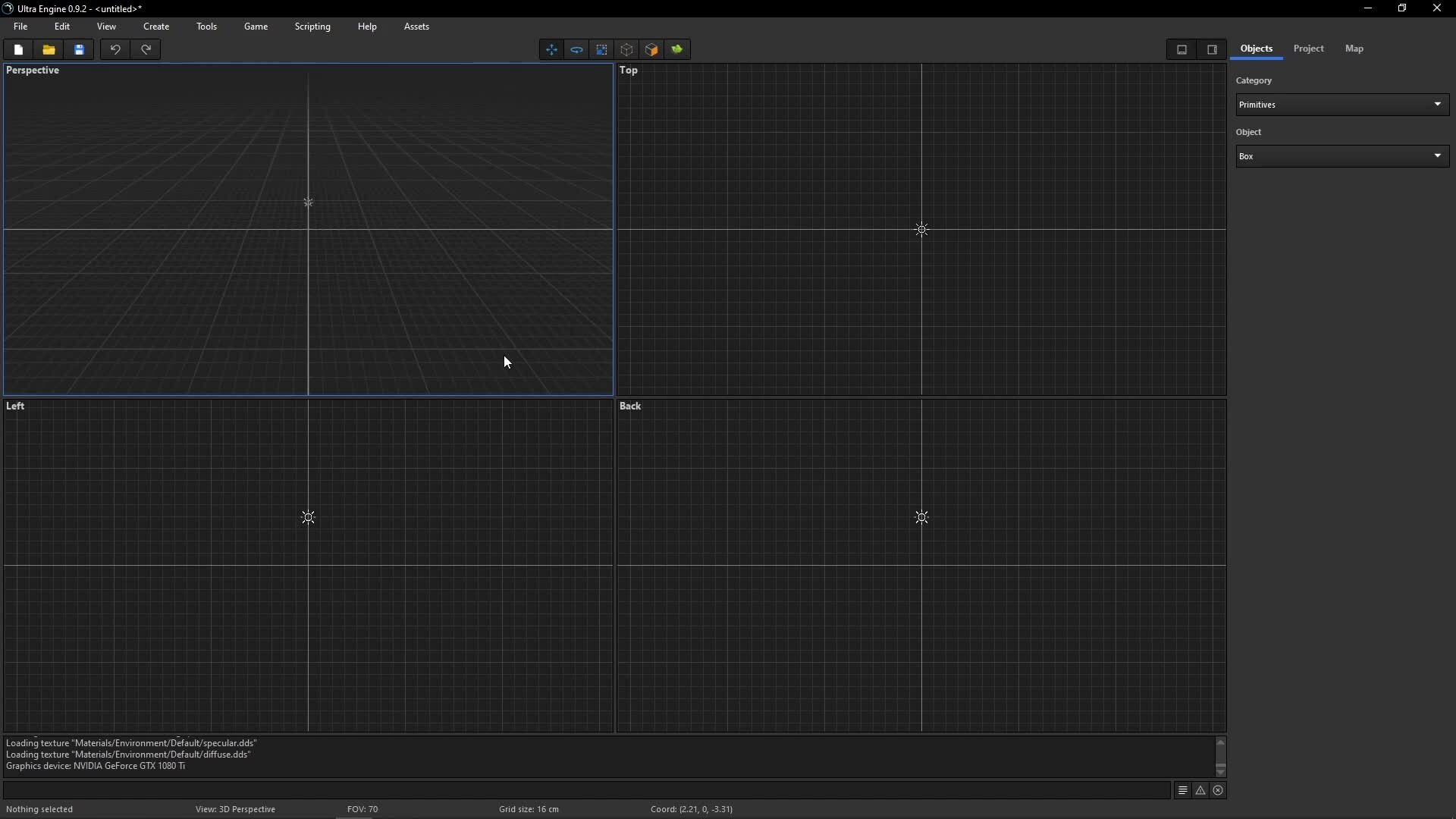Select the Rotate tool icon
The image size is (1456, 819).
point(576,50)
